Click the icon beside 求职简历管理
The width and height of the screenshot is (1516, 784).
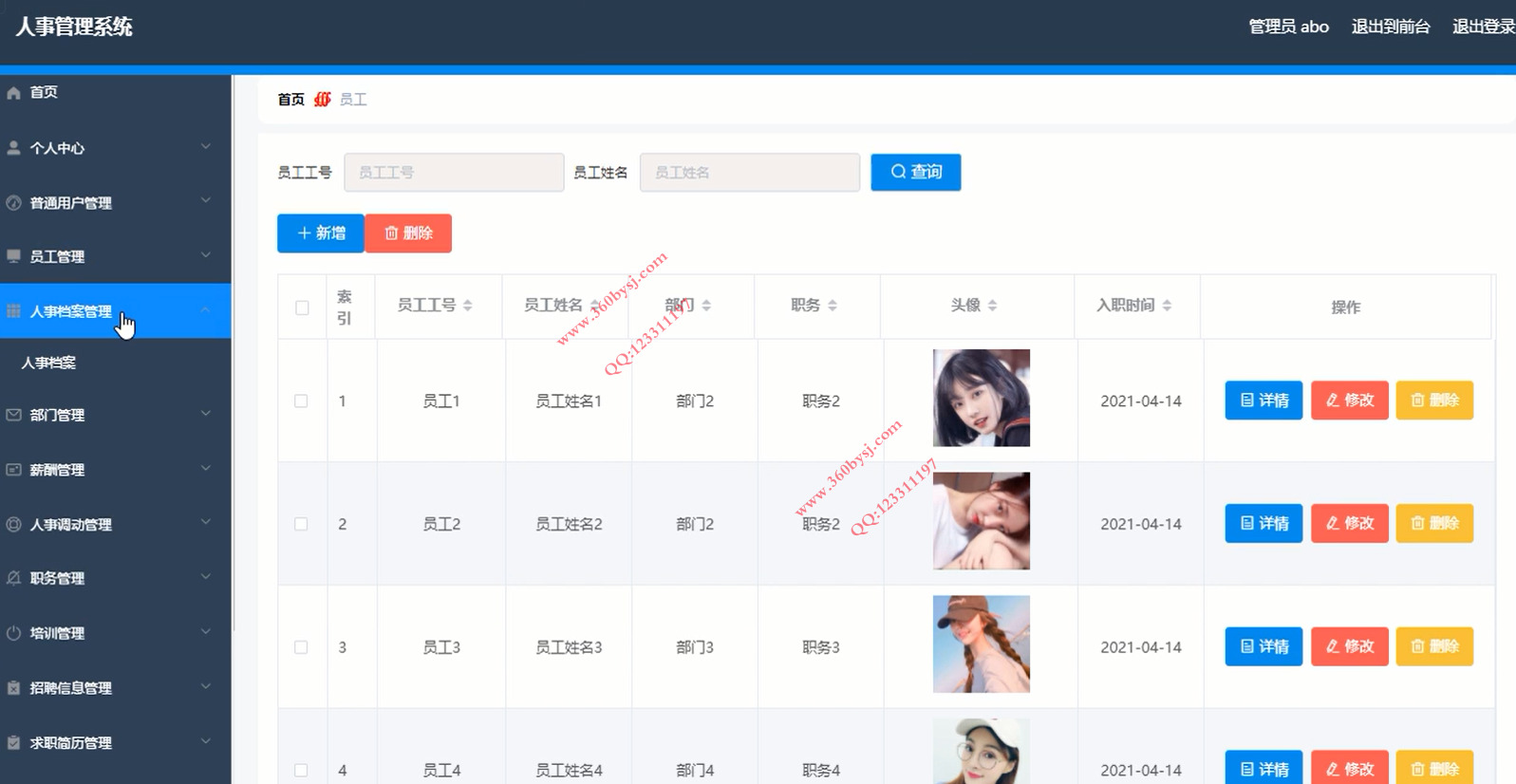coord(13,742)
